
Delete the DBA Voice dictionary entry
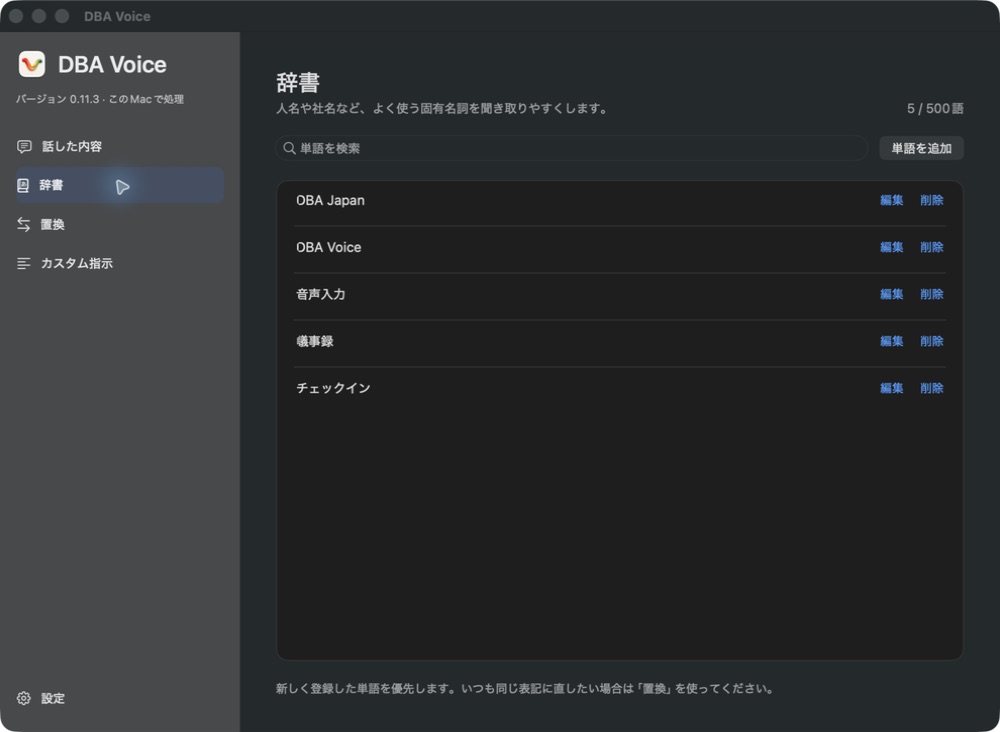tap(932, 247)
